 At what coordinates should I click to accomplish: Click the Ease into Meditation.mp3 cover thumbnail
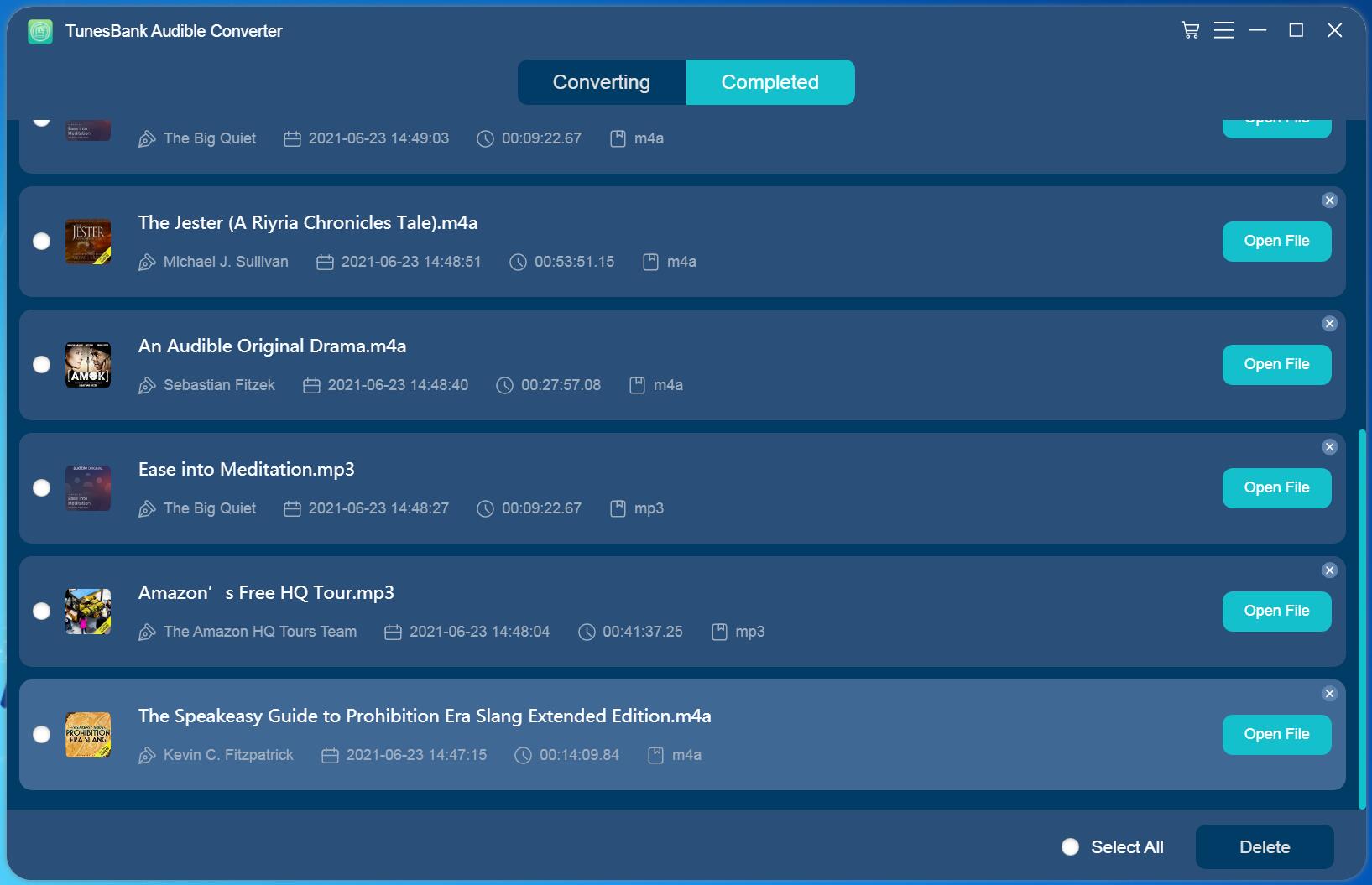click(x=88, y=488)
